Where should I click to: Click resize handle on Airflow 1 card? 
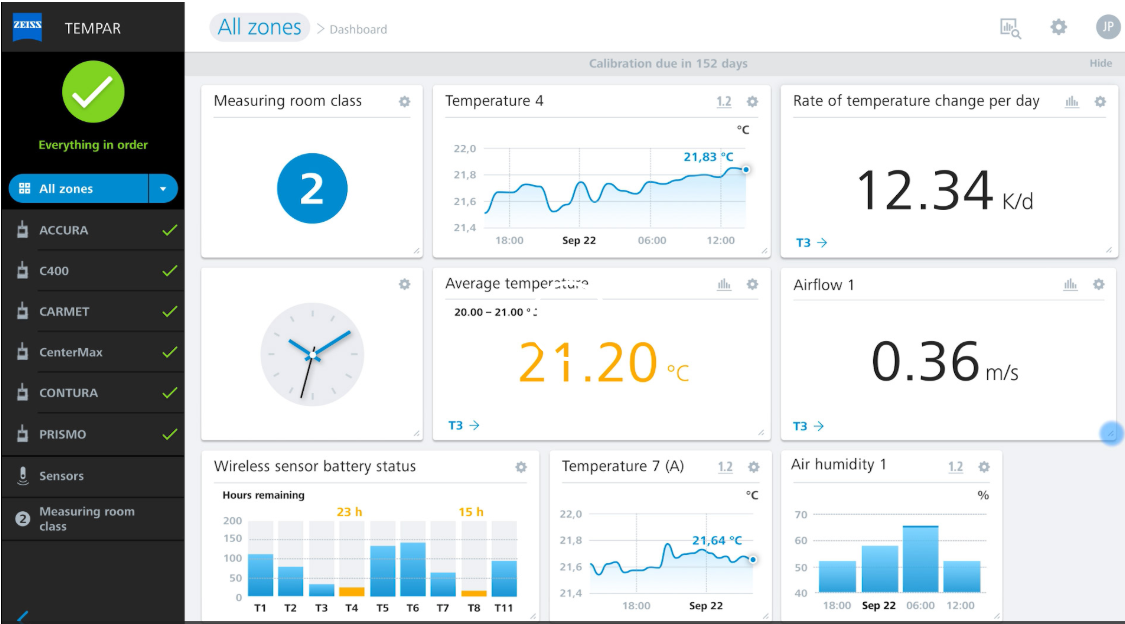tap(1109, 433)
